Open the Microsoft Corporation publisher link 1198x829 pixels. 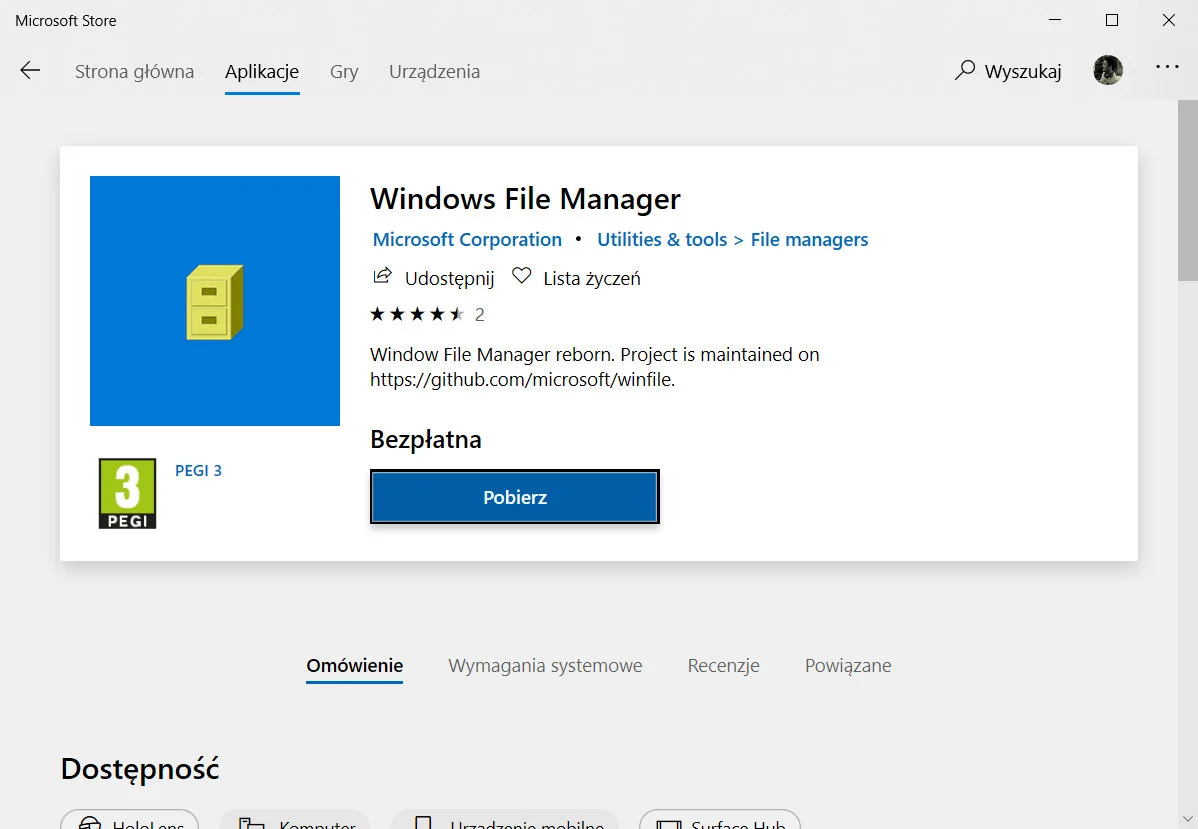coord(467,240)
